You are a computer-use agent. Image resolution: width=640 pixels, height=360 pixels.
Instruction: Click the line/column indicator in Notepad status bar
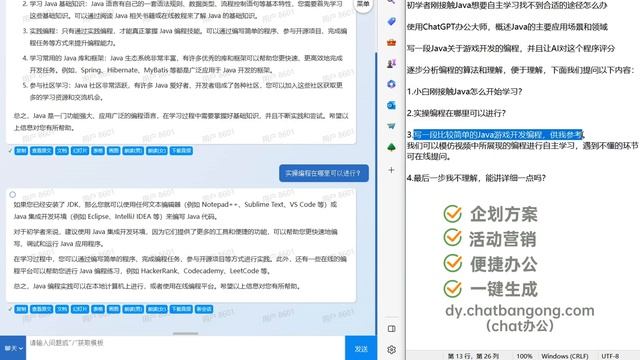tap(473, 356)
